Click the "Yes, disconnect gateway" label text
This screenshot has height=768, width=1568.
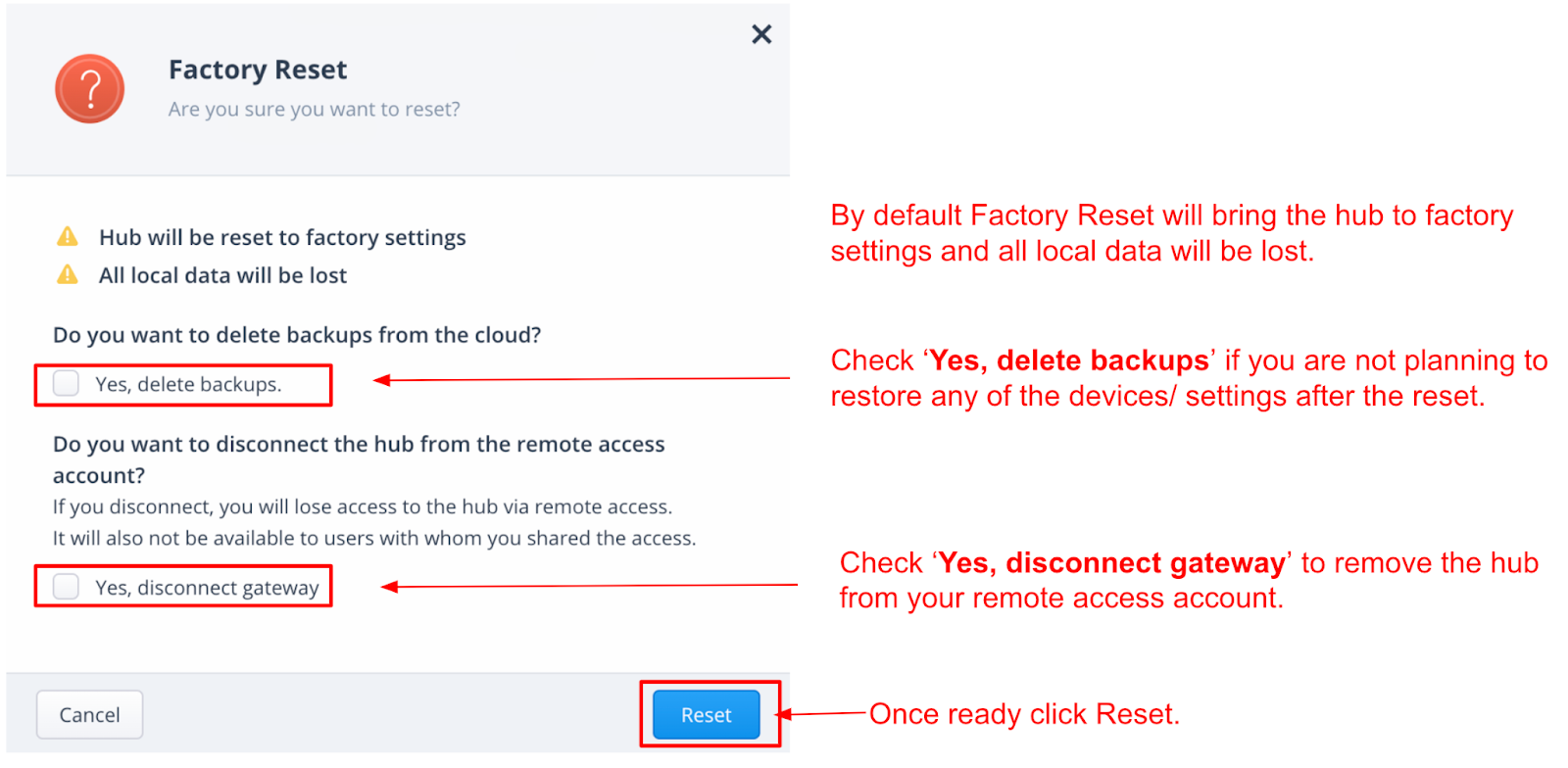click(207, 587)
